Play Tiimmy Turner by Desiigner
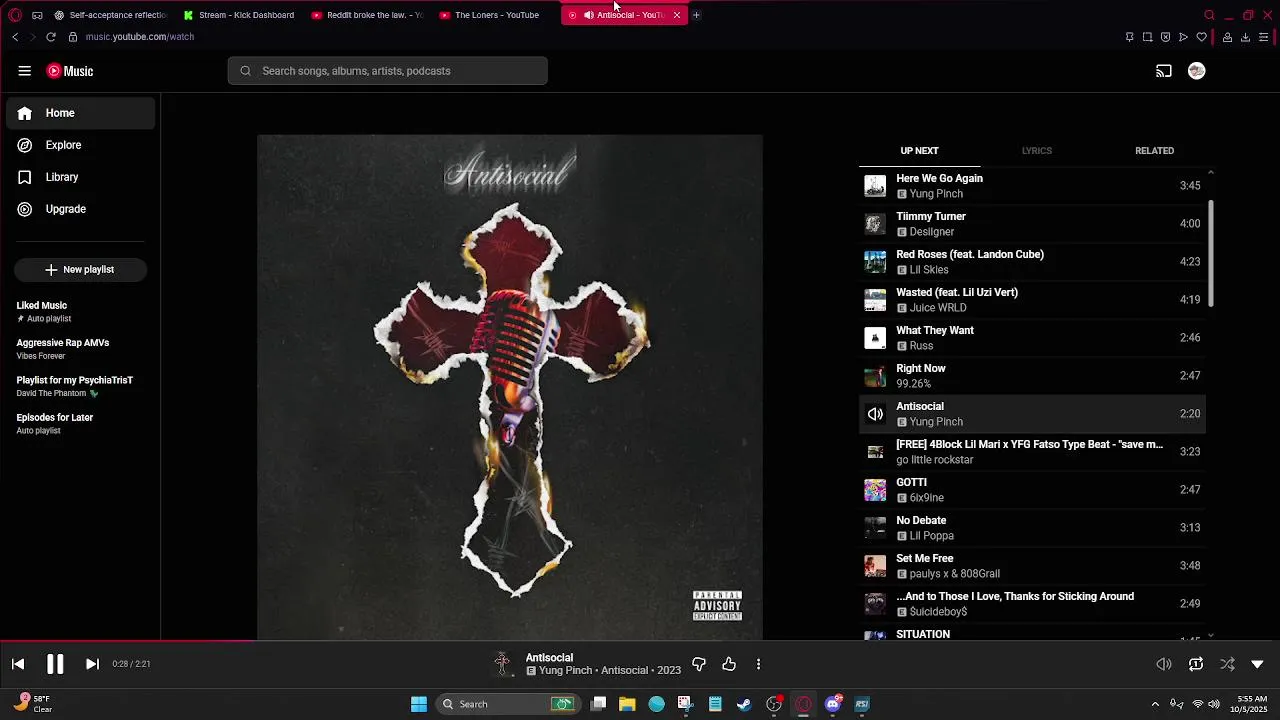This screenshot has width=1280, height=720. (1032, 224)
